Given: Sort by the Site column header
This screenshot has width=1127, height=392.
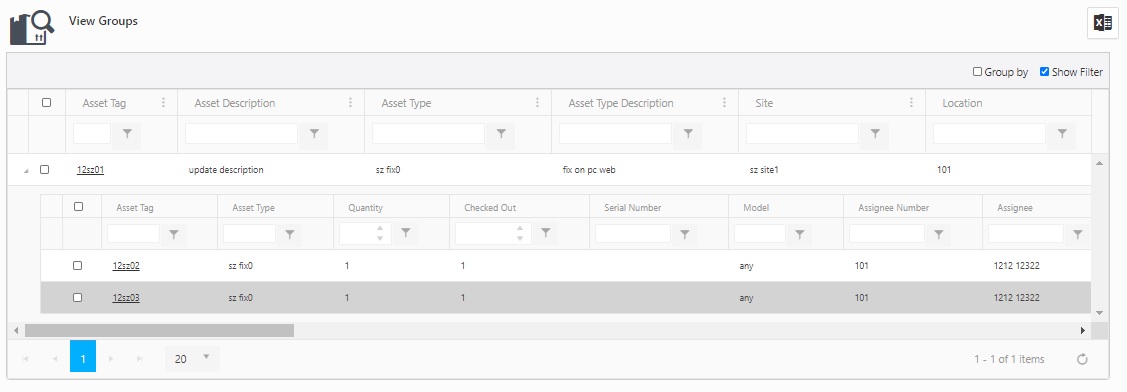Looking at the screenshot, I should pyautogui.click(x=764, y=103).
